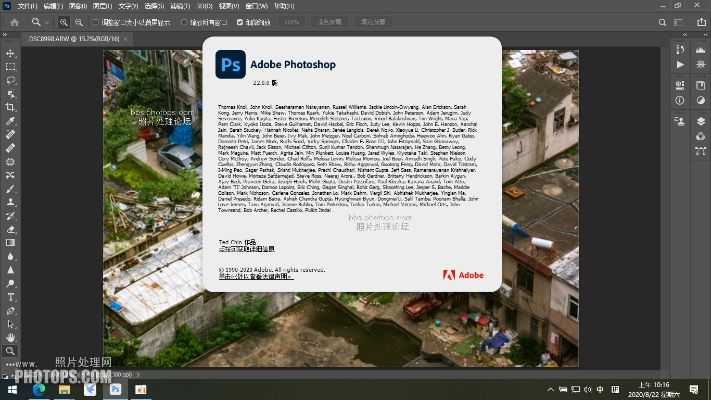Click the Zoom In magnifier icon

click(x=63, y=21)
